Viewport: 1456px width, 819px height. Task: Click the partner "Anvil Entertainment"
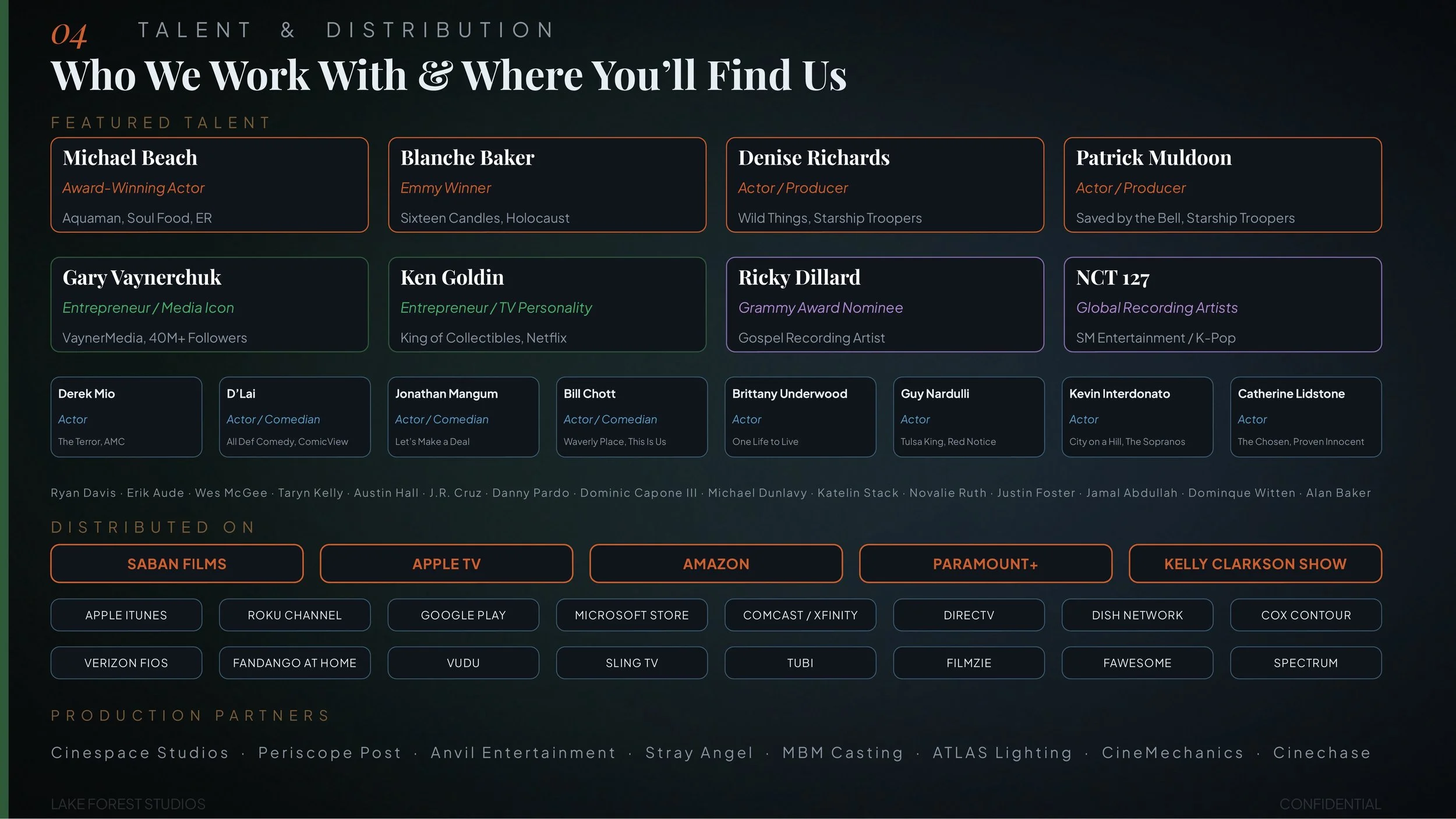coord(524,753)
